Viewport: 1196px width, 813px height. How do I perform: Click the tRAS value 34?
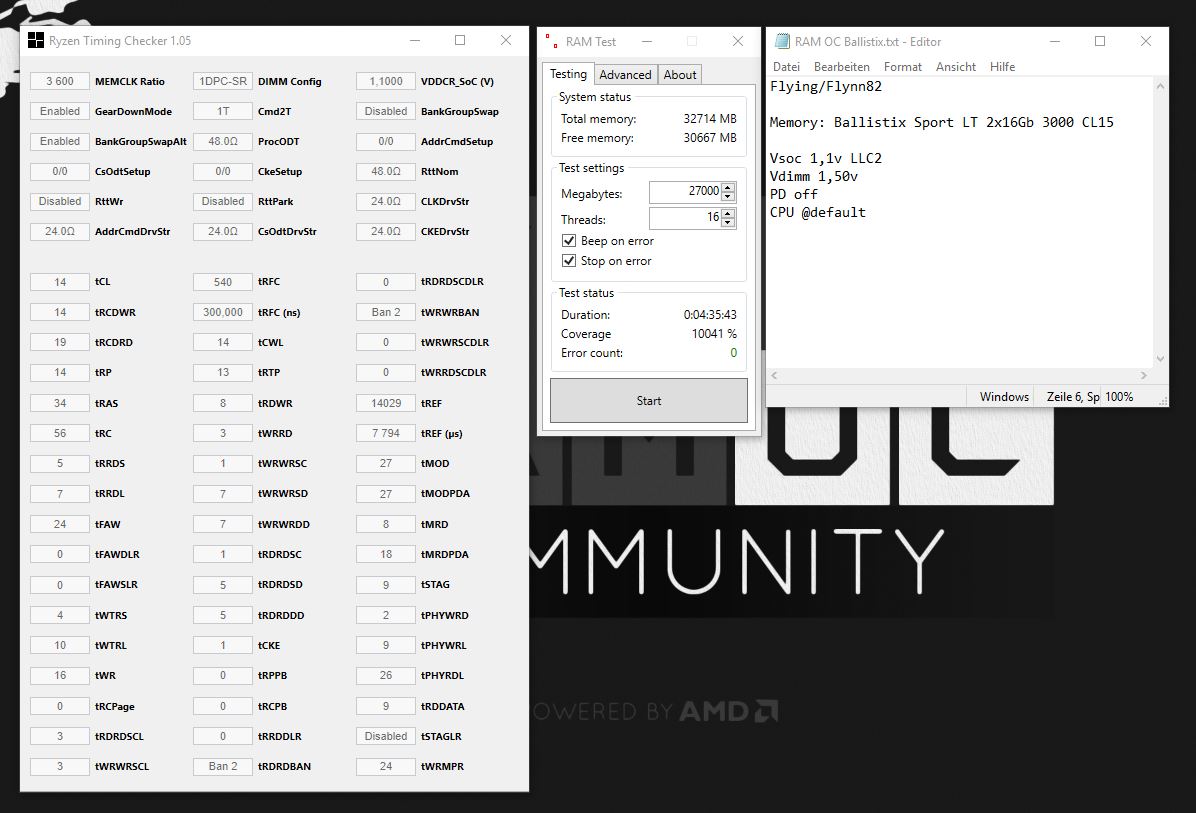click(x=59, y=403)
